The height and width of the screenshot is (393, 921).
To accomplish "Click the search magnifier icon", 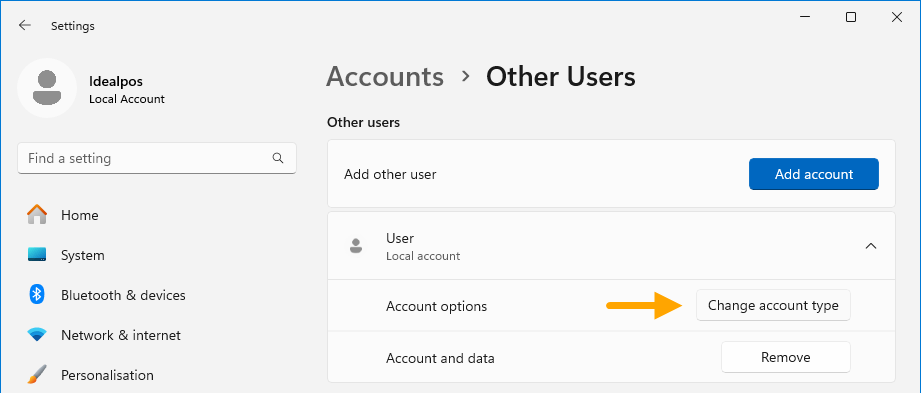I will pyautogui.click(x=278, y=158).
